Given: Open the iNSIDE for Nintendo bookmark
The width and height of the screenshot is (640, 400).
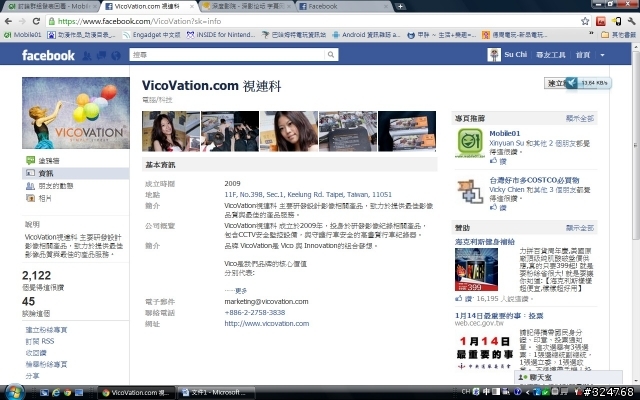Looking at the screenshot, I should 221,35.
